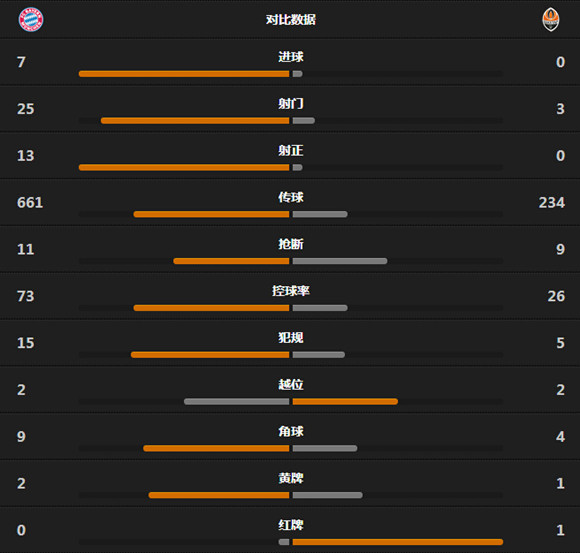Click the goals value 7
This screenshot has width=580, height=553.
pyautogui.click(x=21, y=62)
